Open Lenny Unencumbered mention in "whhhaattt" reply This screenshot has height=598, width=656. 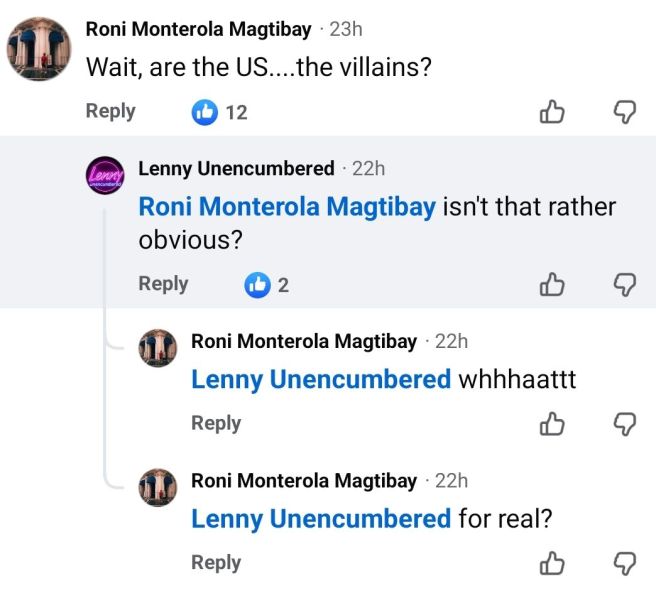point(320,380)
